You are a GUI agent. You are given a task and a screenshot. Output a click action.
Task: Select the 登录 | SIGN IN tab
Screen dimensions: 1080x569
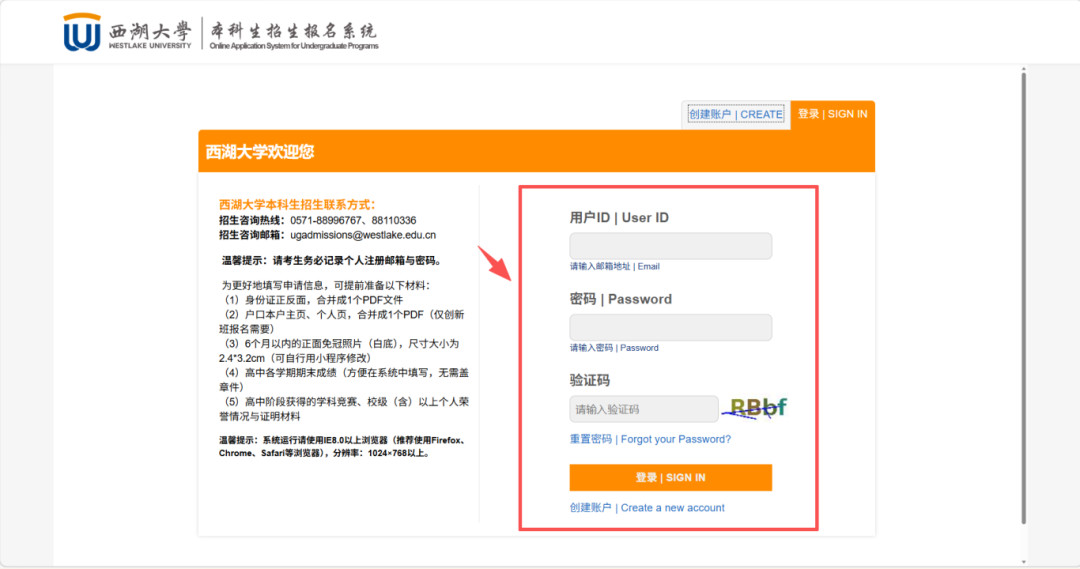click(x=832, y=114)
